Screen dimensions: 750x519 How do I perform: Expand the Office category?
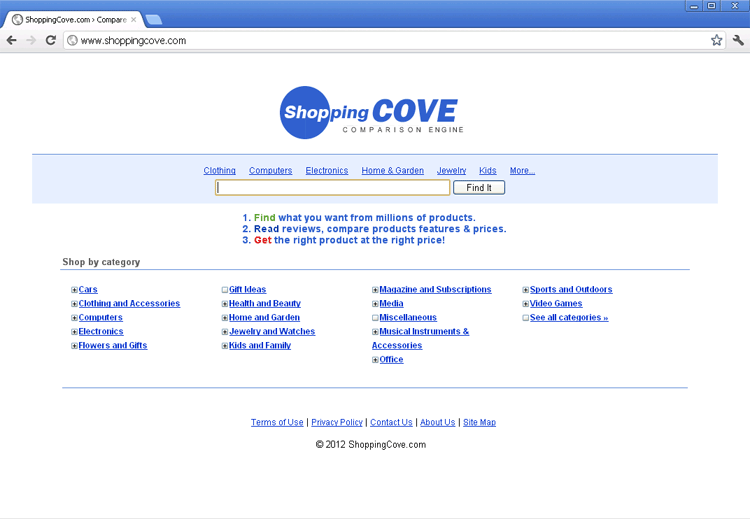tap(376, 360)
